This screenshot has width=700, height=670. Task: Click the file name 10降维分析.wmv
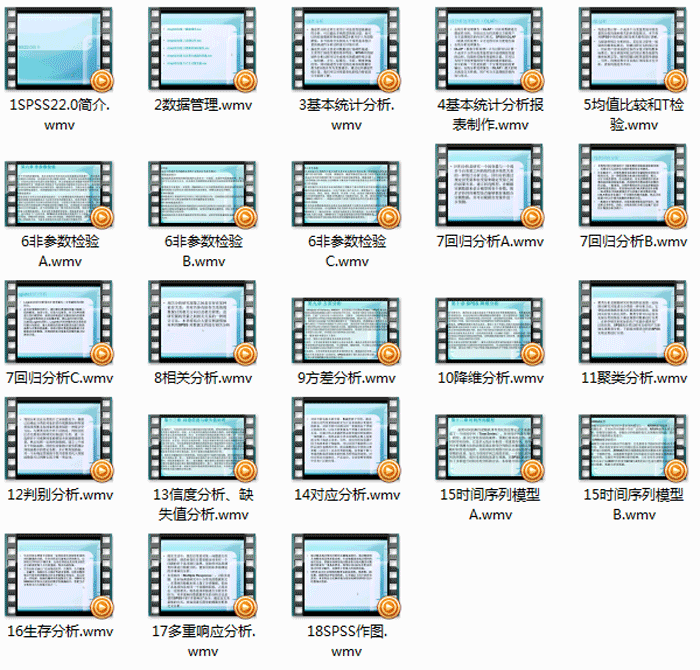coord(490,379)
